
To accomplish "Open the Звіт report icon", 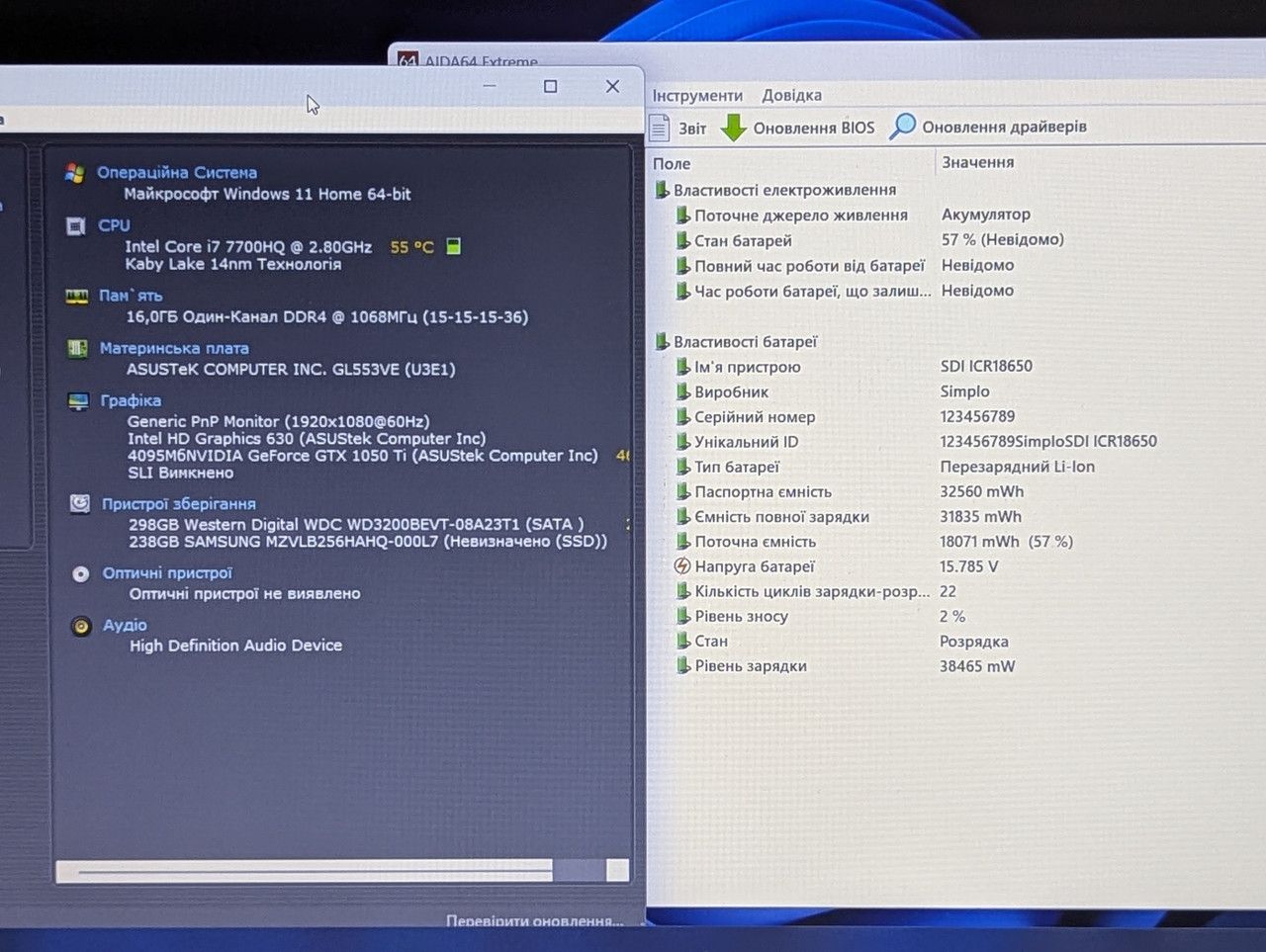I will [x=660, y=128].
